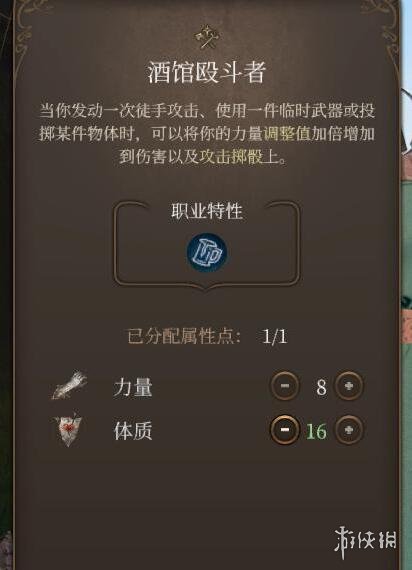Click the 1/1 allocated points counter

point(274,337)
